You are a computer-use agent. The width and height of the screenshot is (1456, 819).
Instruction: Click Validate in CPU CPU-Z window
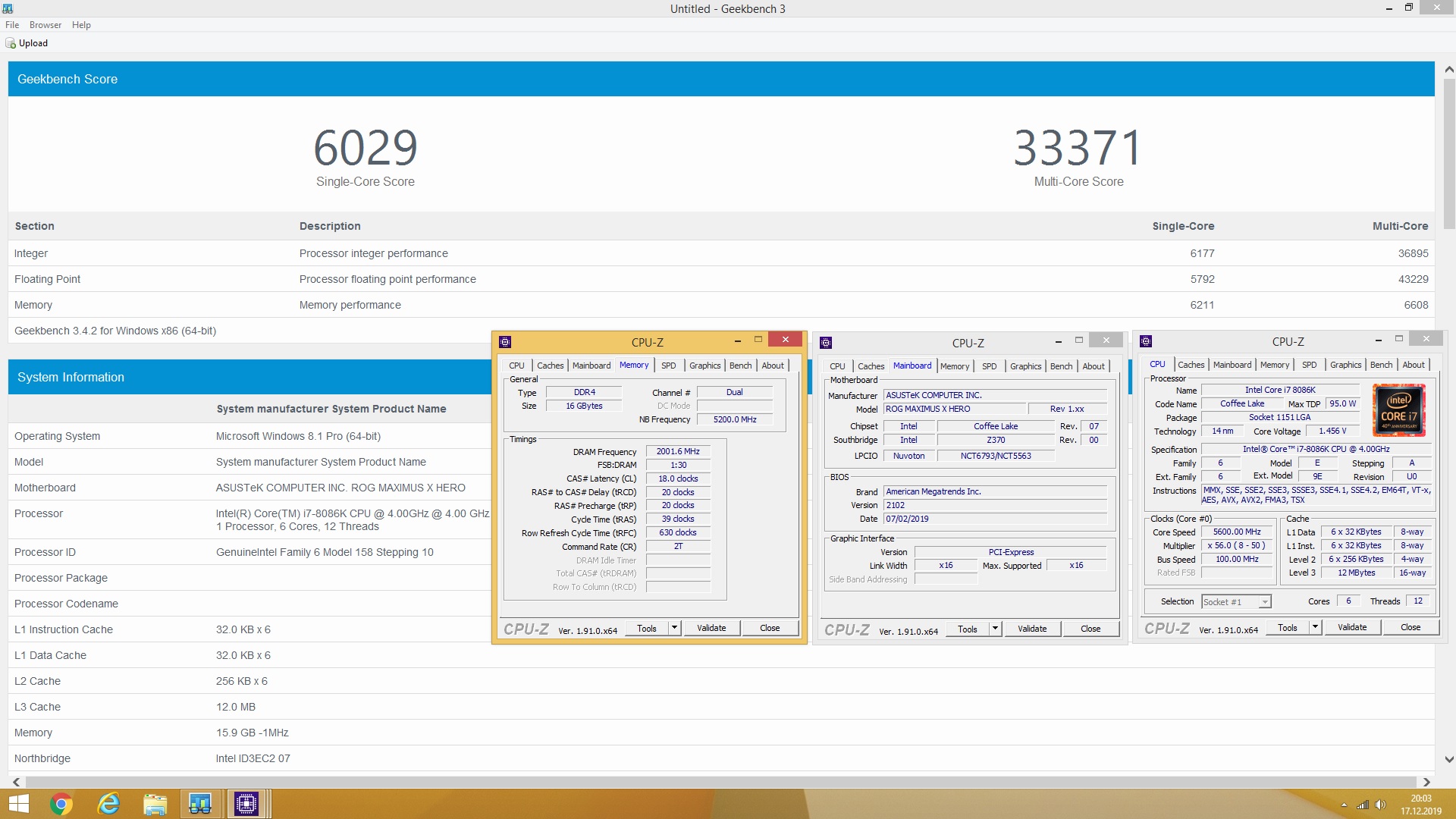click(x=1352, y=627)
